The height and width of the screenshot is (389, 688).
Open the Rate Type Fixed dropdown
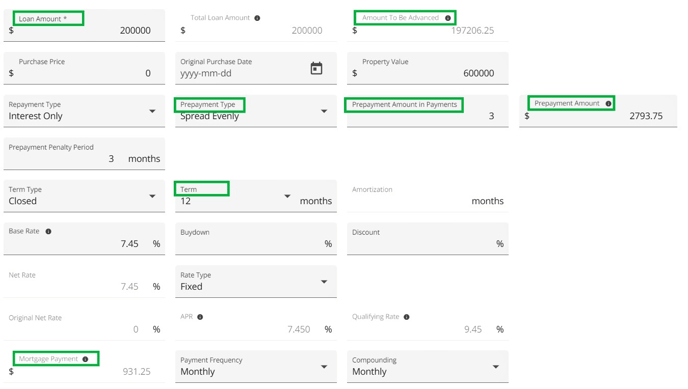point(256,282)
